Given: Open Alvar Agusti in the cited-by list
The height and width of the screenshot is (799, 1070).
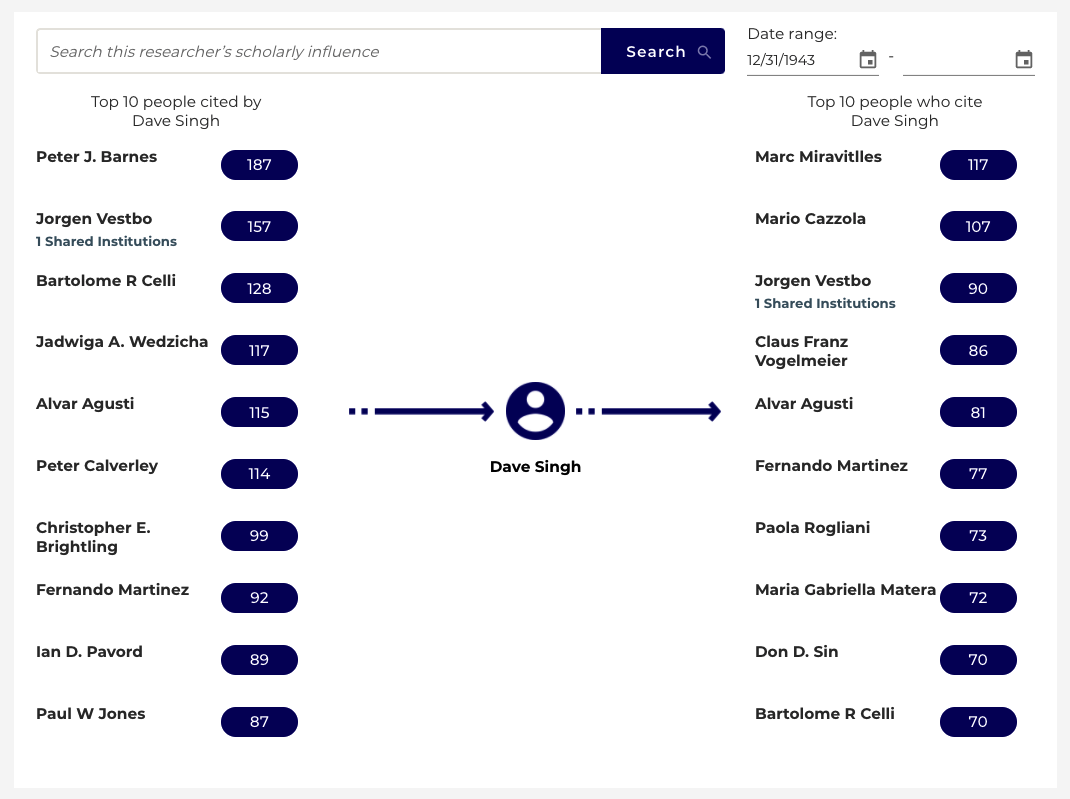Looking at the screenshot, I should click(x=85, y=404).
